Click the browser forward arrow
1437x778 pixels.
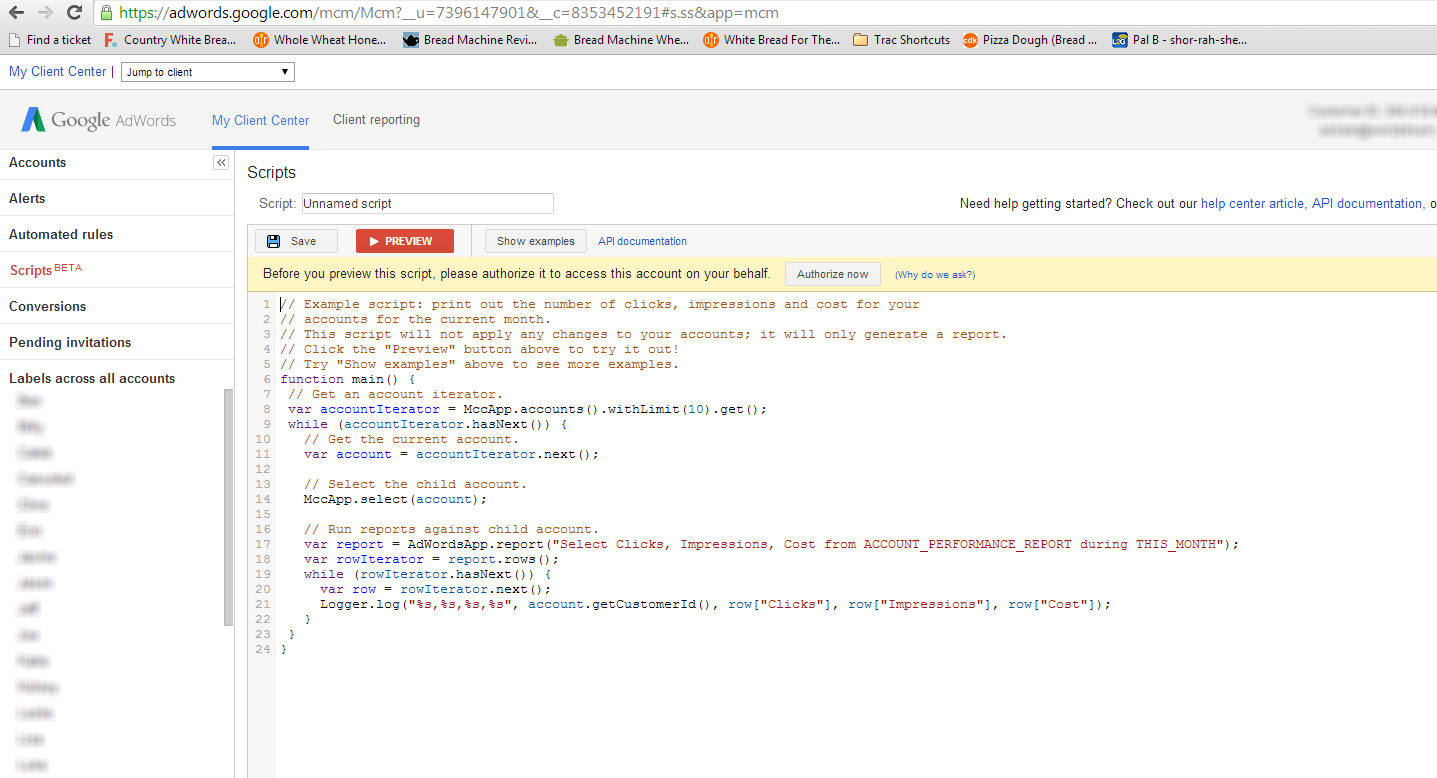(x=45, y=13)
